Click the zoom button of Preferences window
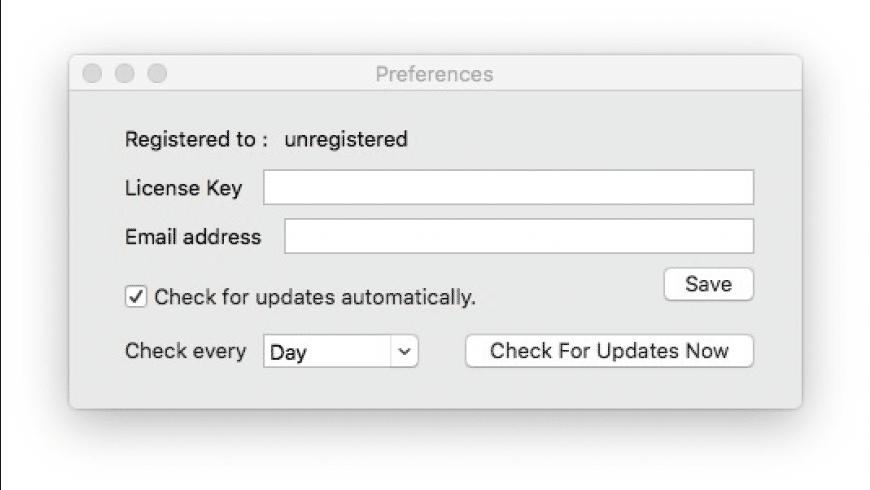 [157, 74]
